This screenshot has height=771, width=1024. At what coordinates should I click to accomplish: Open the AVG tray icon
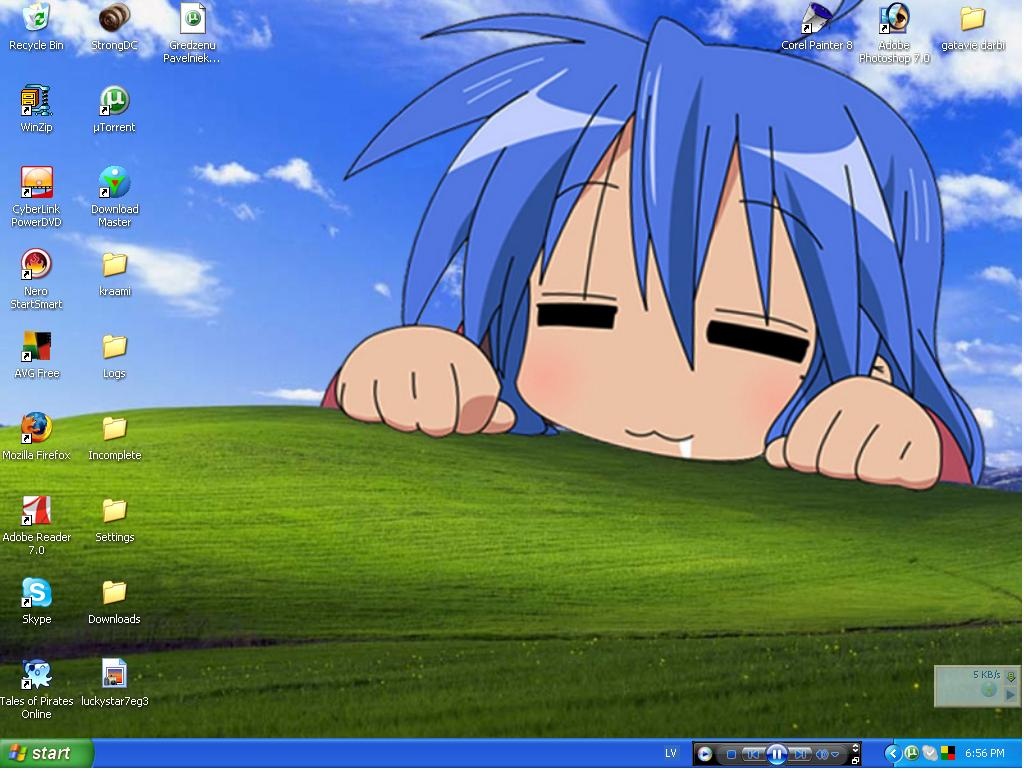click(x=948, y=753)
